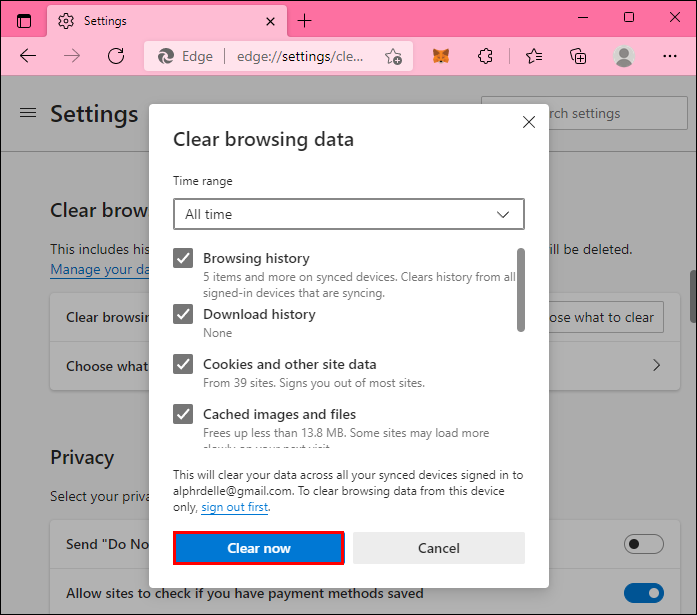
Task: Refresh the page with the reload icon
Action: pos(116,56)
